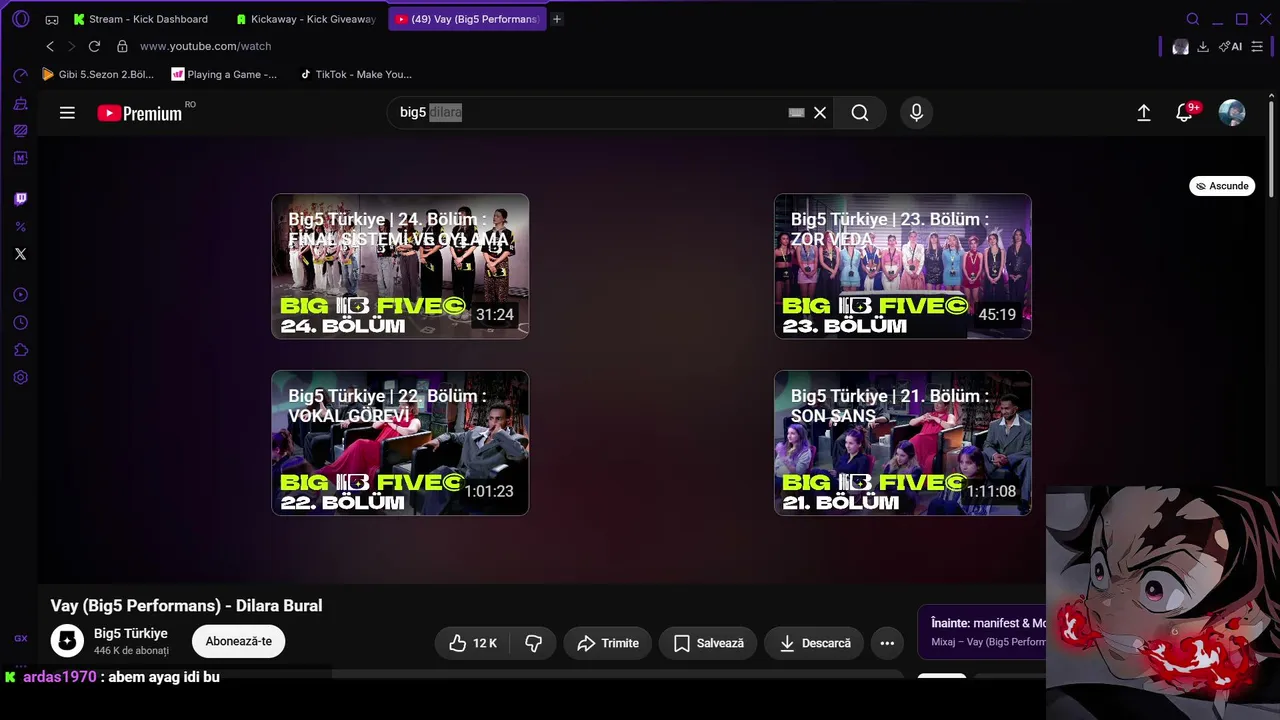Open the browser AI assistant
The height and width of the screenshot is (720, 1280).
click(1230, 46)
